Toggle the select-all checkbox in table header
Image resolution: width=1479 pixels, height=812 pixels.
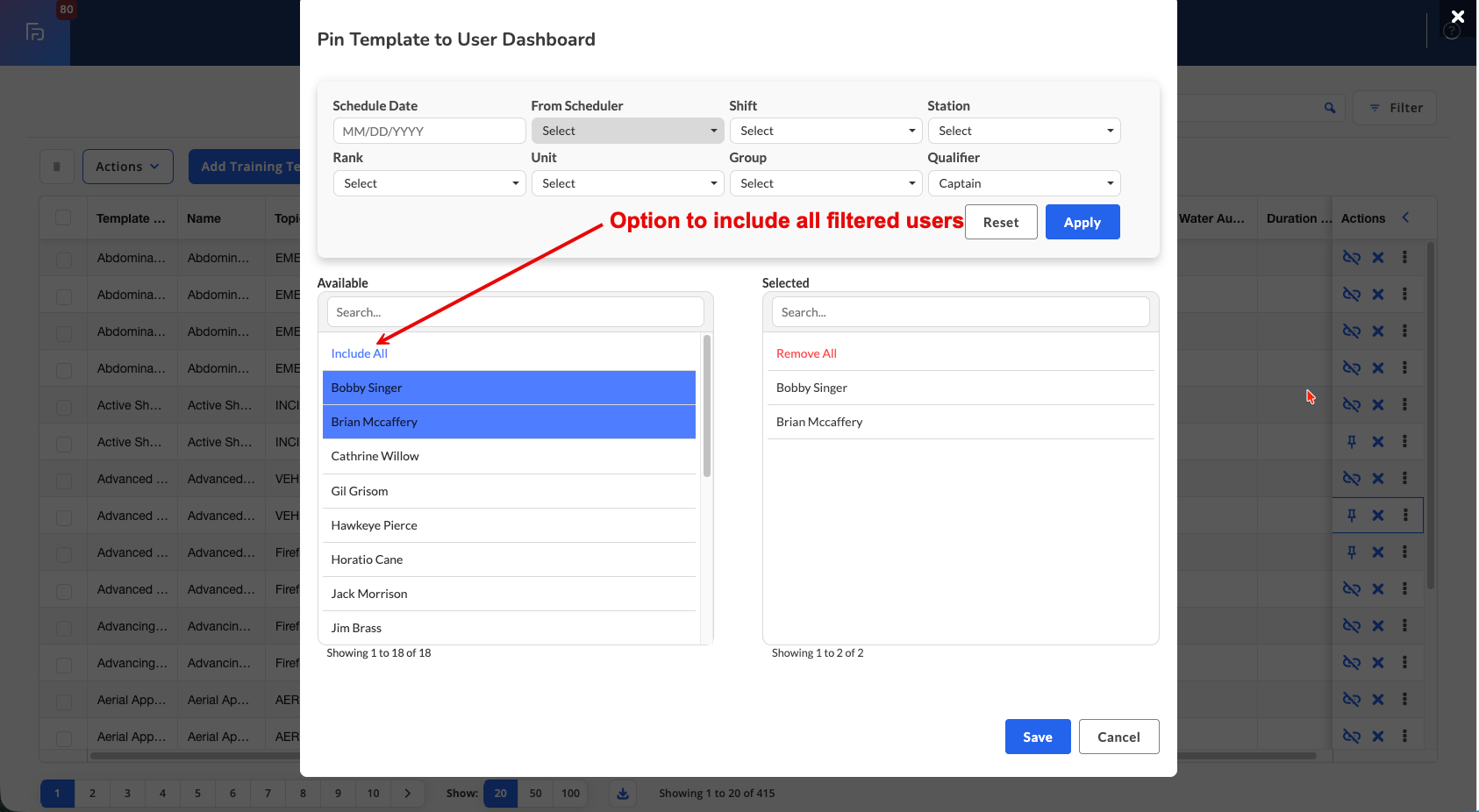click(x=63, y=217)
